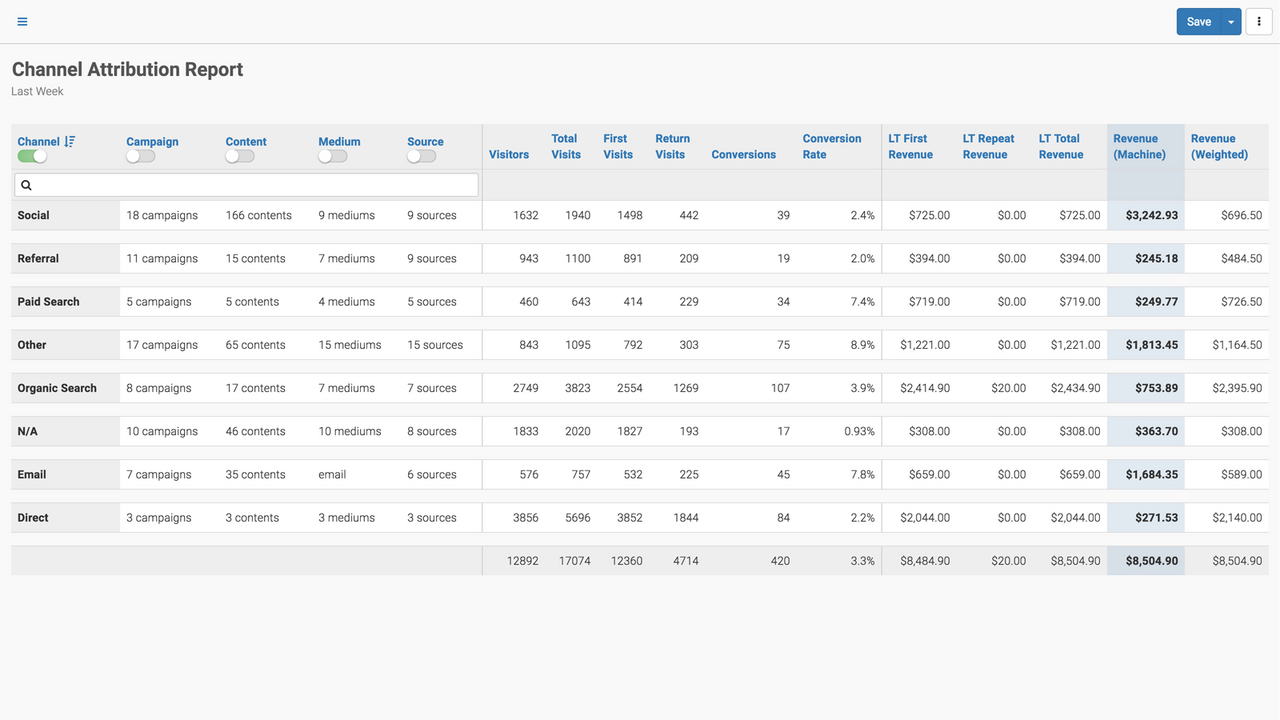Click Direct LT First Revenue $2,044.00
The image size is (1280, 720).
[925, 518]
